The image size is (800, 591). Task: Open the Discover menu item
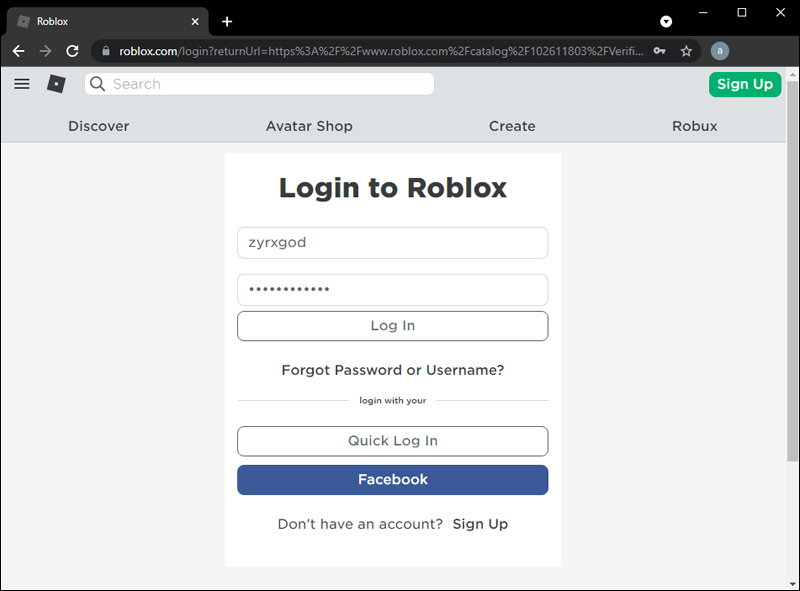pyautogui.click(x=99, y=126)
